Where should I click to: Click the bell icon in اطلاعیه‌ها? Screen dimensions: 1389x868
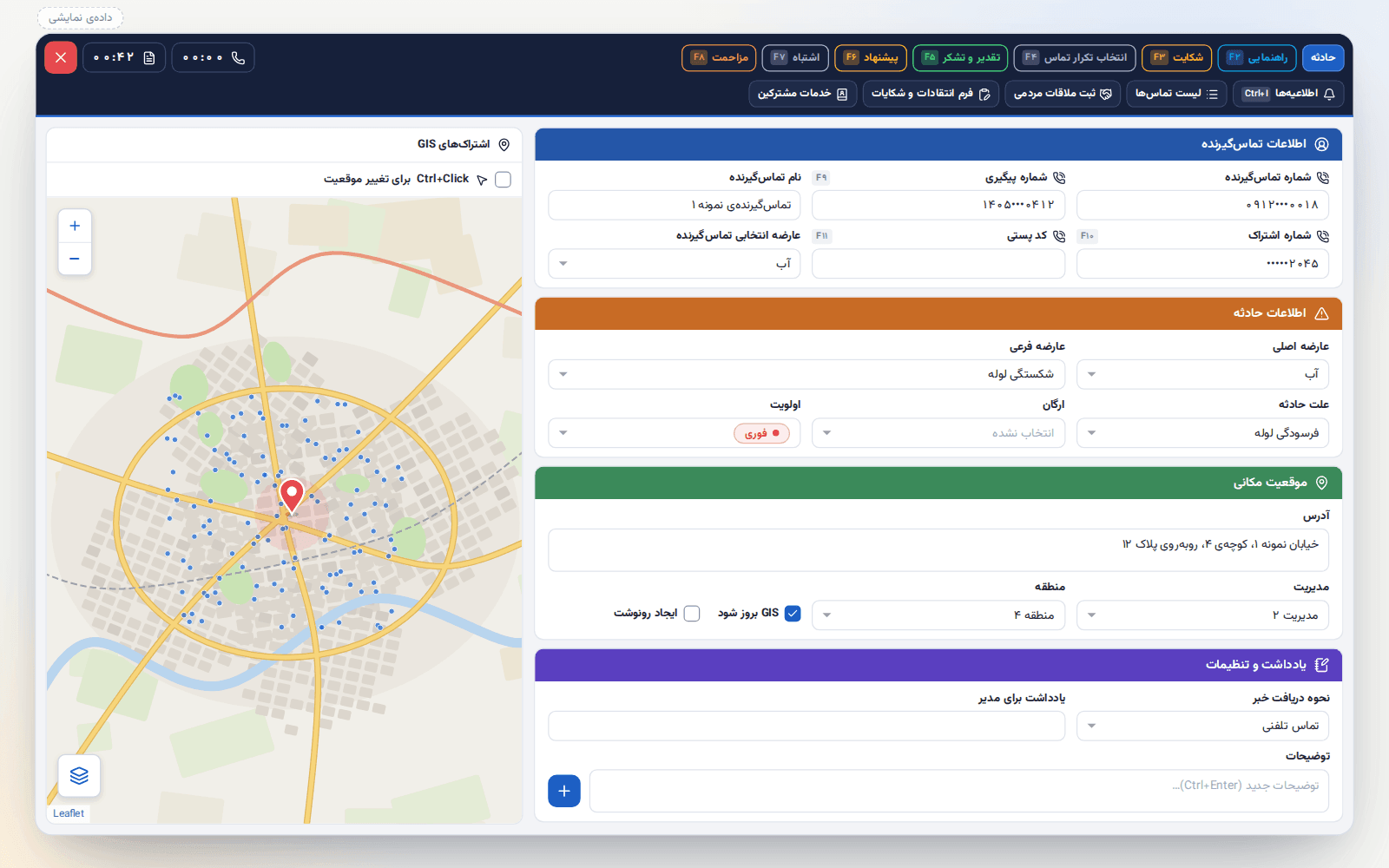click(1329, 94)
